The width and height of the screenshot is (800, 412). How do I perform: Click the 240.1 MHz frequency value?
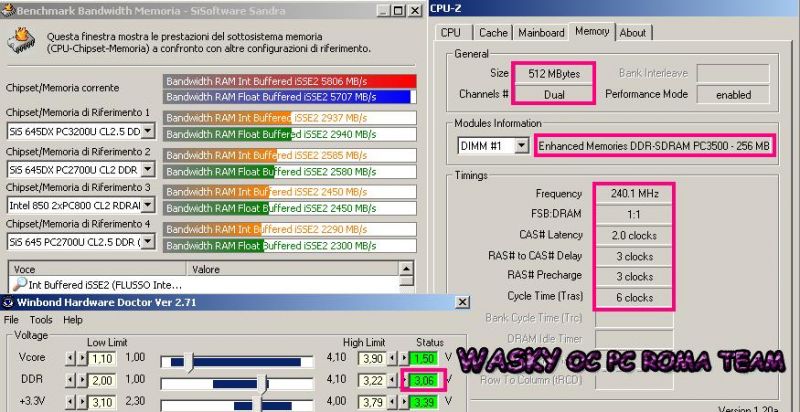click(x=634, y=194)
